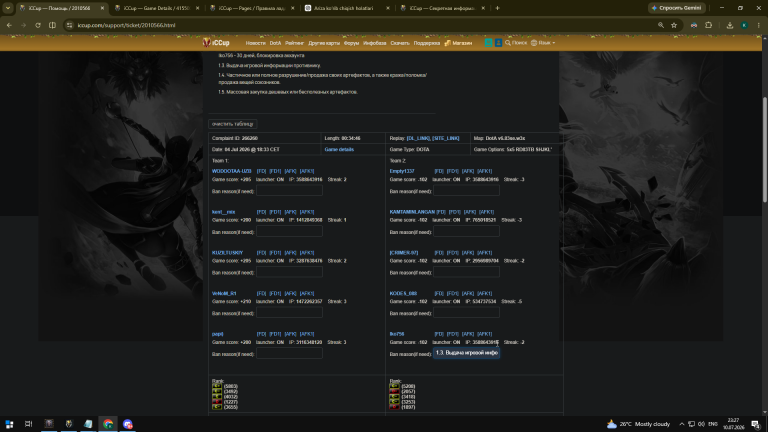Click [FD] next to KAMTAMINLANGAN
This screenshot has height=432, width=768.
(441, 212)
